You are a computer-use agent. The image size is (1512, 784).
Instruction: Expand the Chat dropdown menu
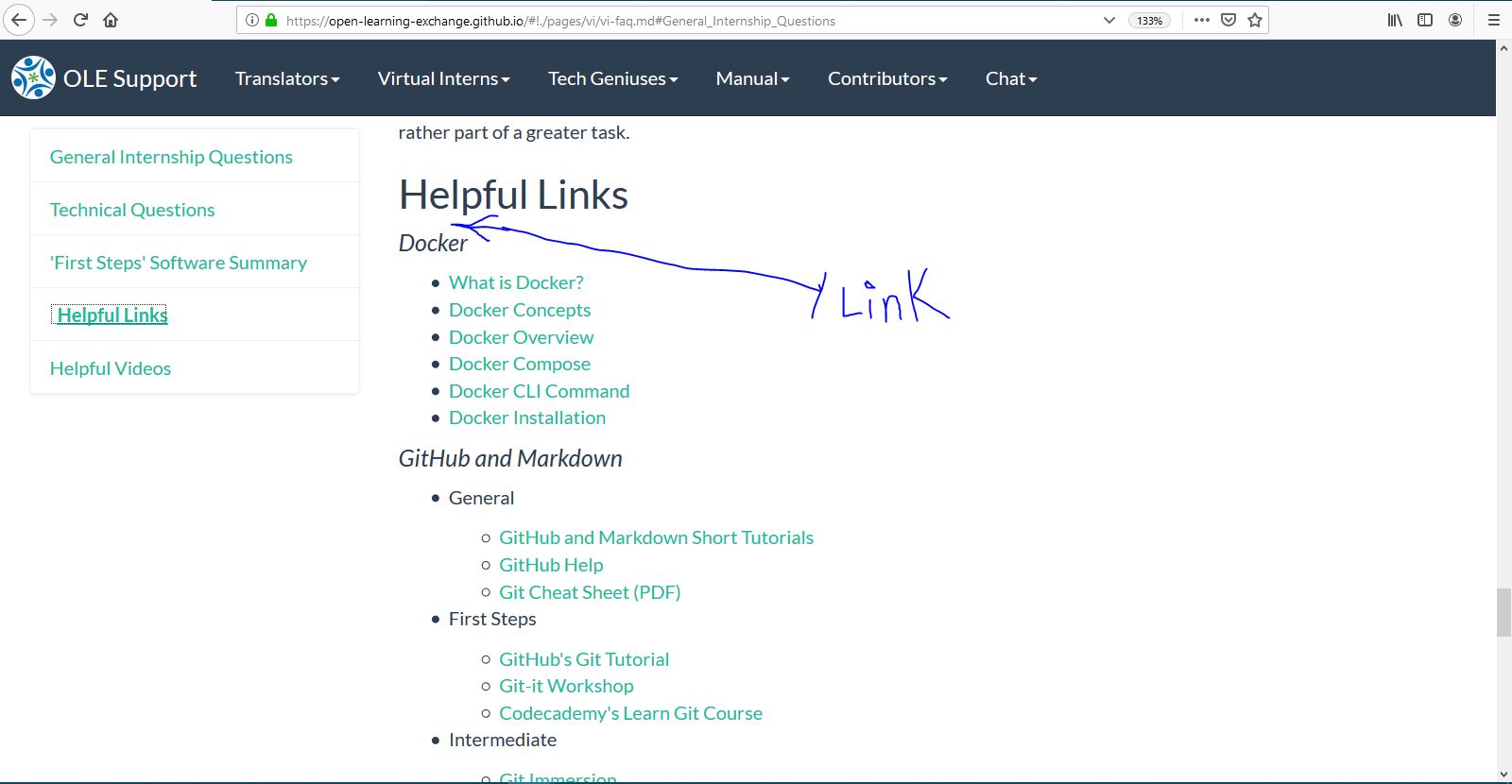1011,78
